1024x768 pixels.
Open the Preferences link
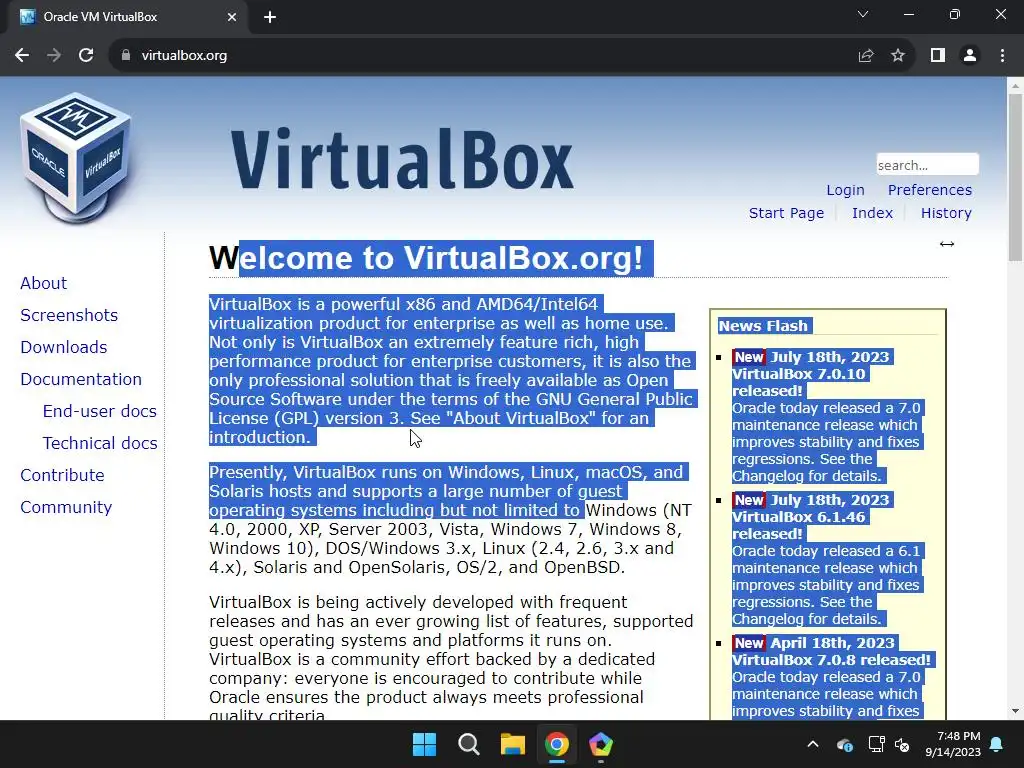point(929,190)
